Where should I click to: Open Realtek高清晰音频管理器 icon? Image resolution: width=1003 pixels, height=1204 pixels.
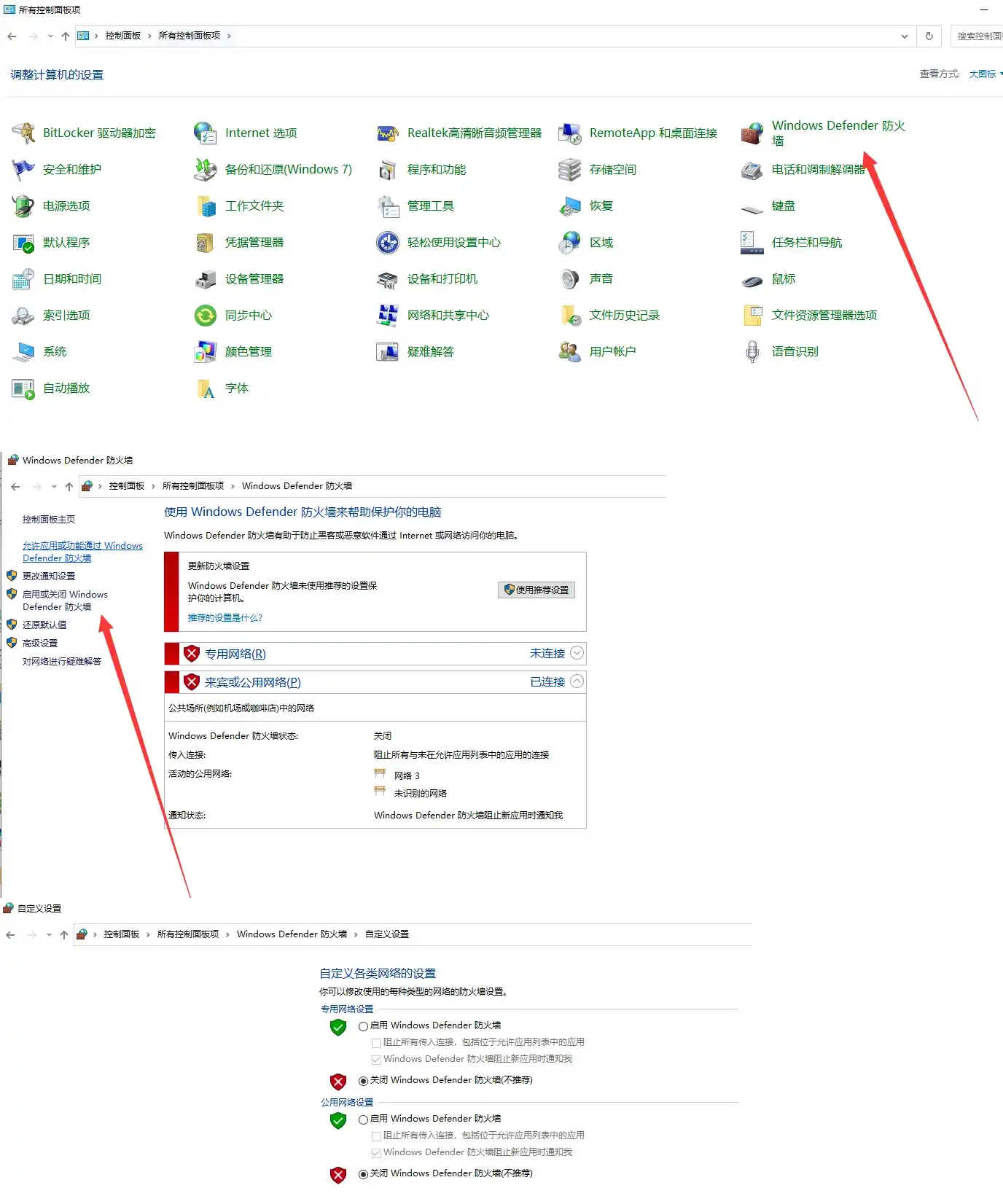click(x=388, y=133)
